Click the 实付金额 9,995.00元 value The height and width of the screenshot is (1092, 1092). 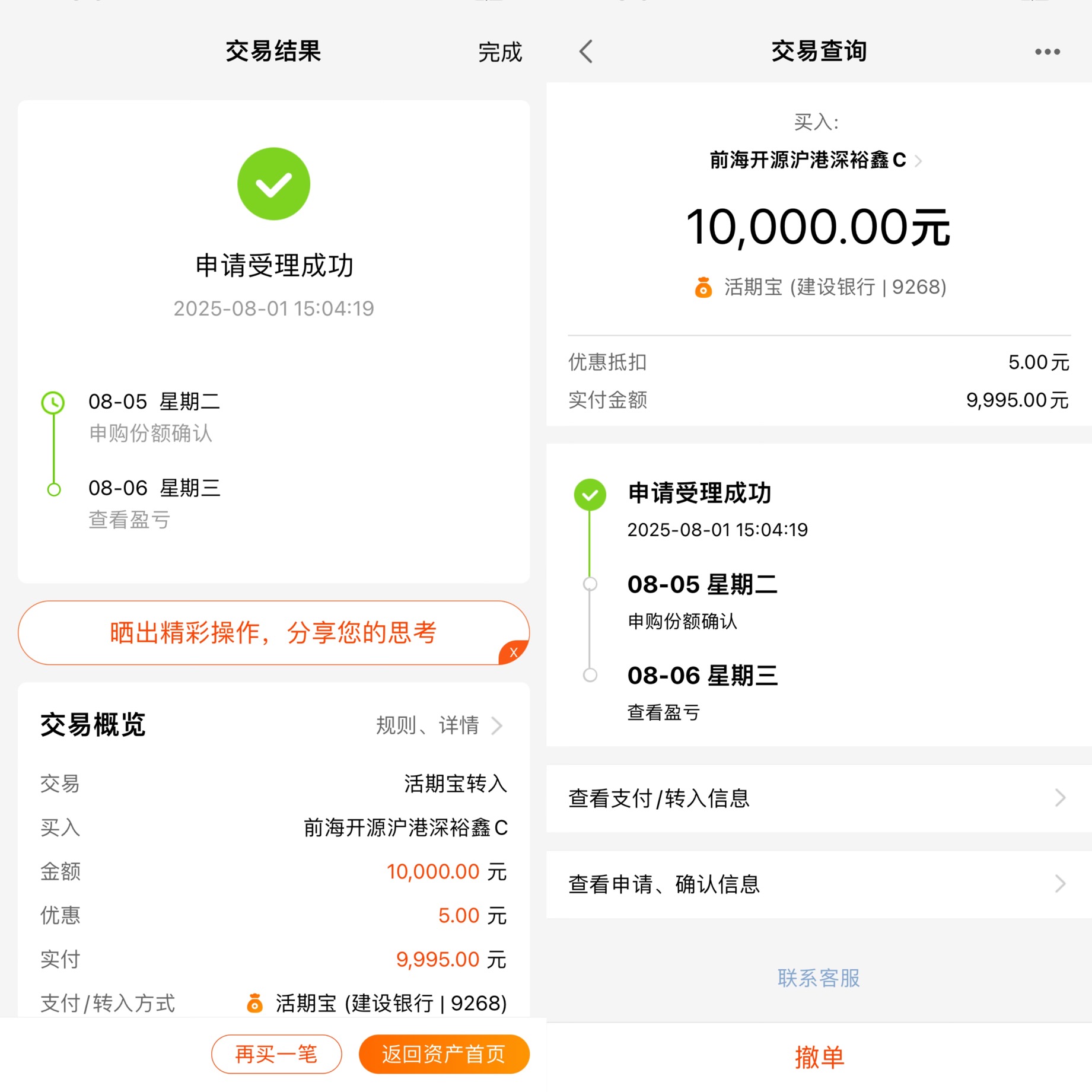tap(1017, 400)
